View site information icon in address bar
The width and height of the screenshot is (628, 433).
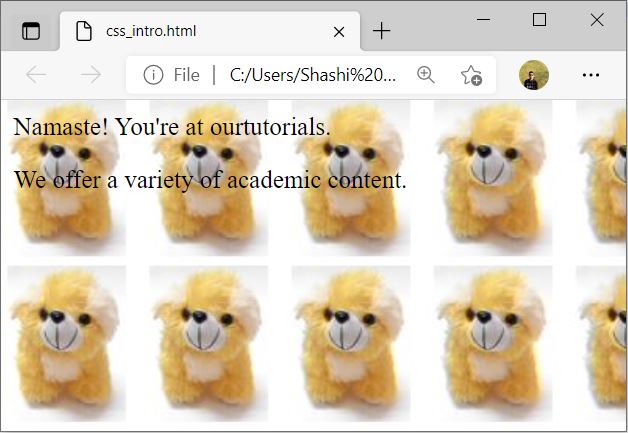(x=153, y=75)
